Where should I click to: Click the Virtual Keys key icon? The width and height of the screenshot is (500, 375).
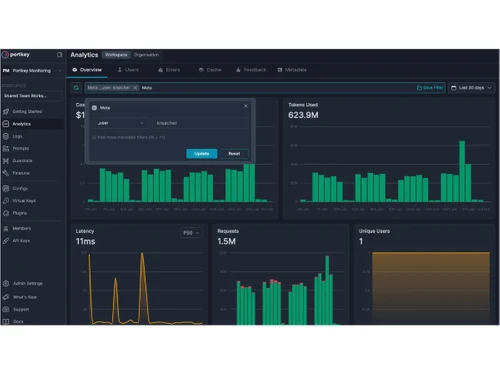click(6, 201)
